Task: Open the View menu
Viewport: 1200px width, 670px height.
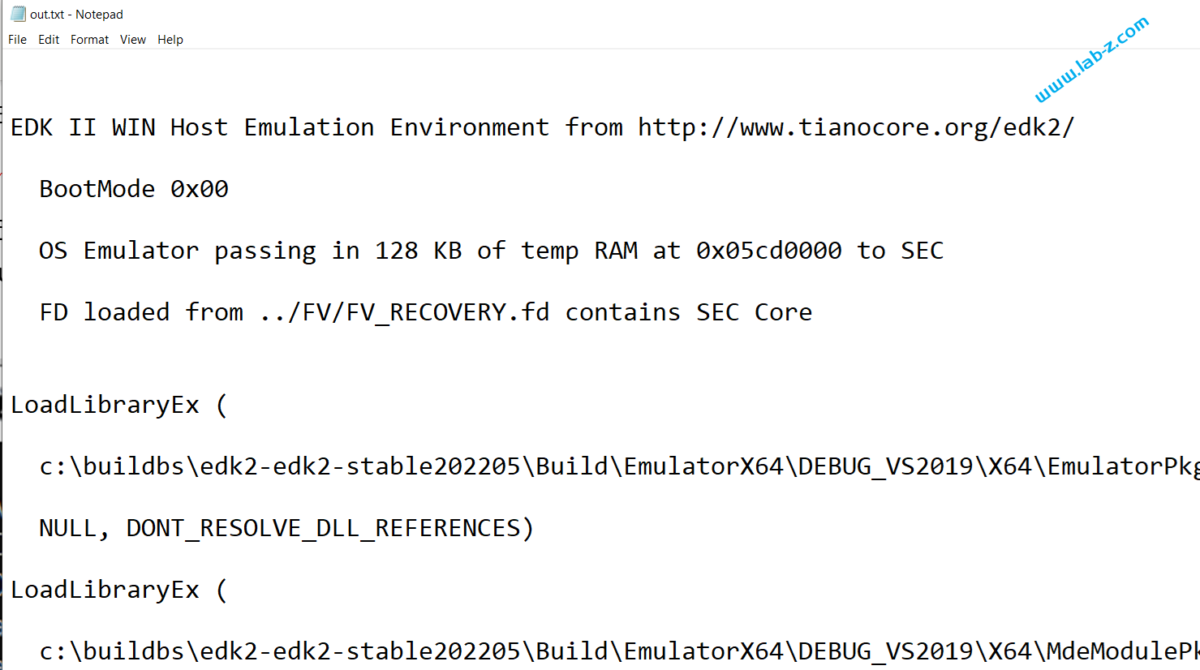Action: tap(133, 39)
